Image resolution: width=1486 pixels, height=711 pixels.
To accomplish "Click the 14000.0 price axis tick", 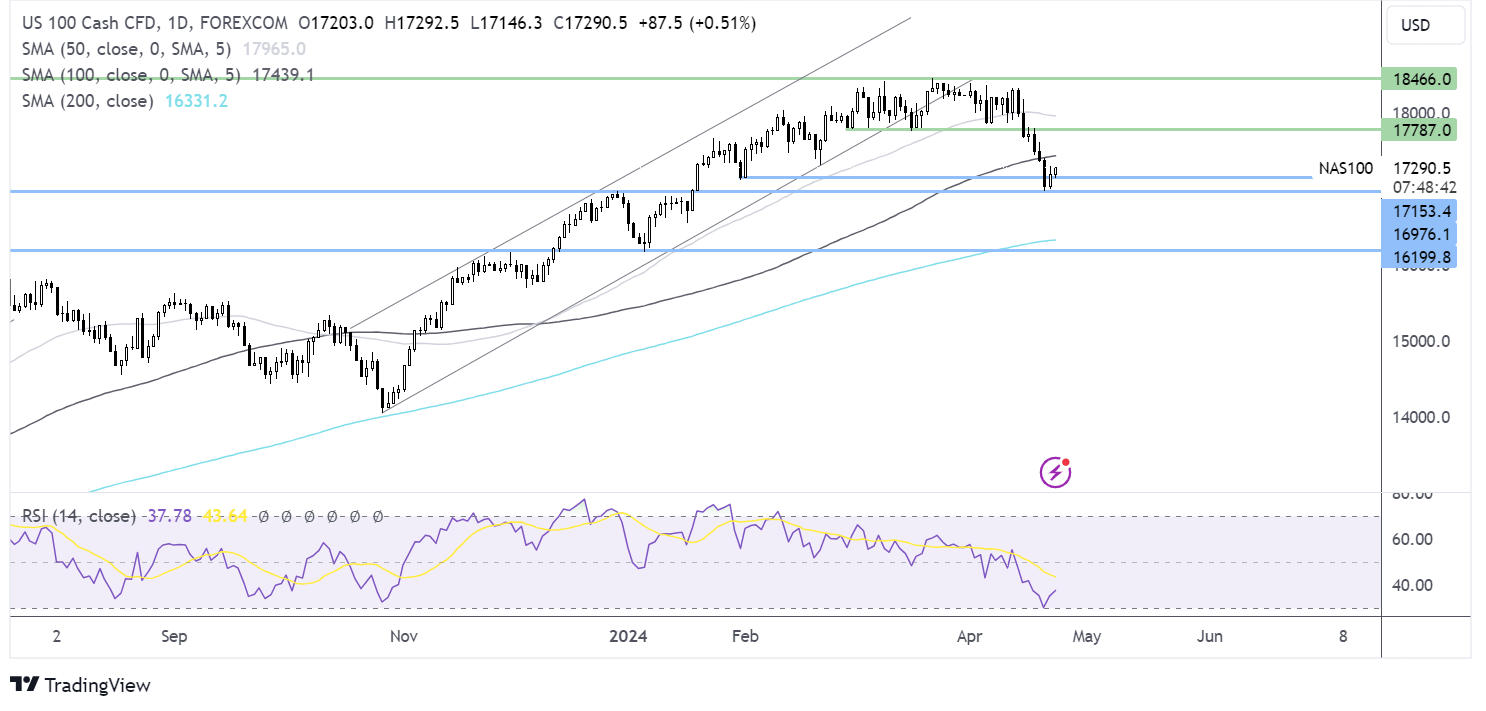I will (x=1420, y=418).
